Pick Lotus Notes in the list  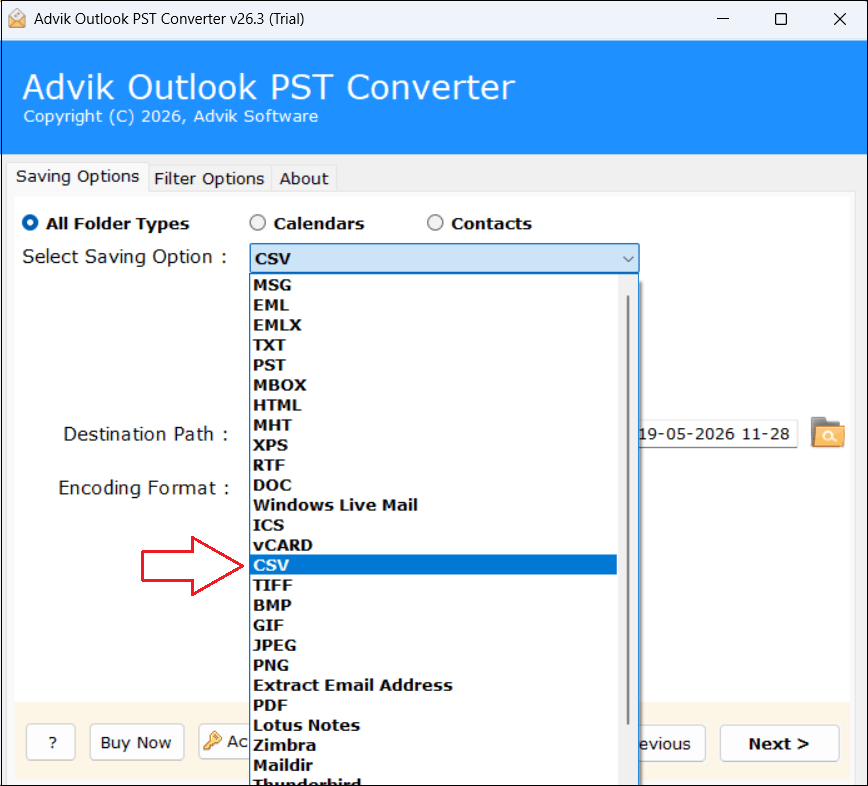pyautogui.click(x=434, y=725)
